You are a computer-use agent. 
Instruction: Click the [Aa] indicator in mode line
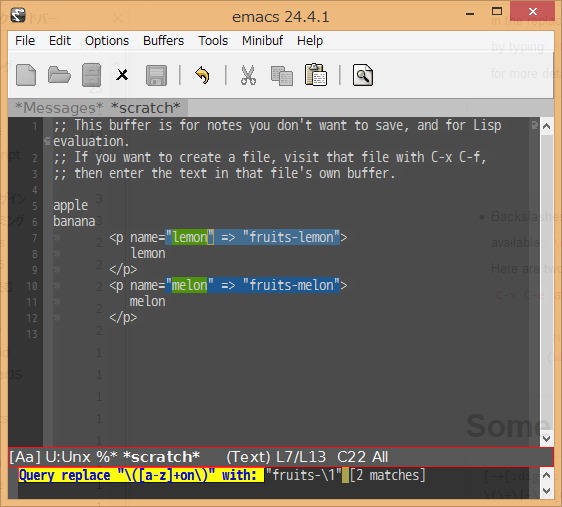tap(25, 457)
